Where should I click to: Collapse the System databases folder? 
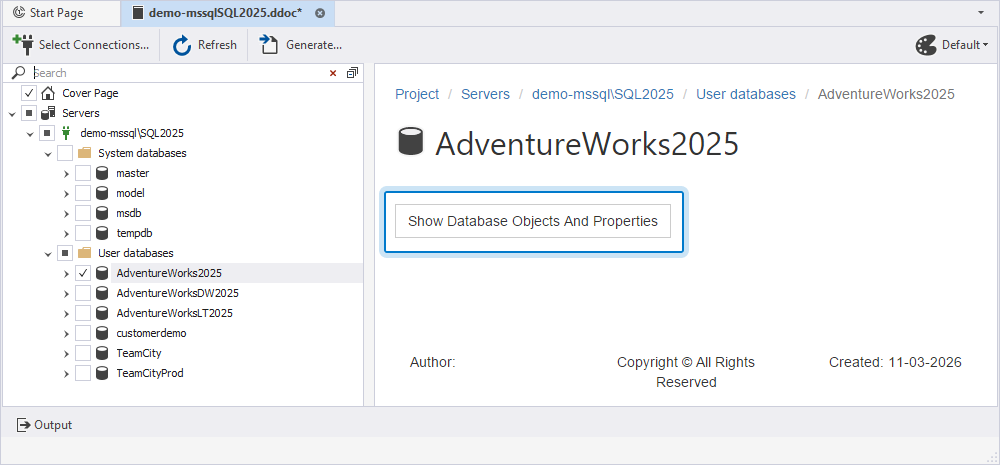coord(47,154)
